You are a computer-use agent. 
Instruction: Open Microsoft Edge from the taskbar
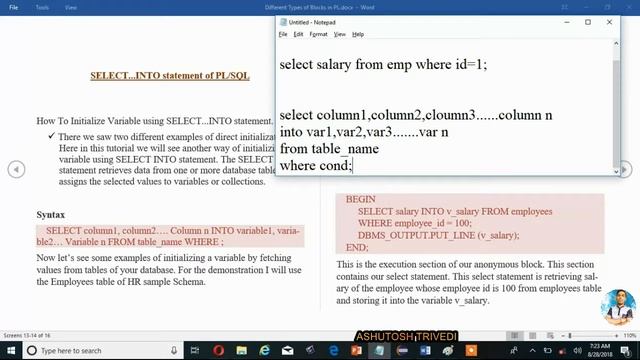pyautogui.click(x=333, y=351)
